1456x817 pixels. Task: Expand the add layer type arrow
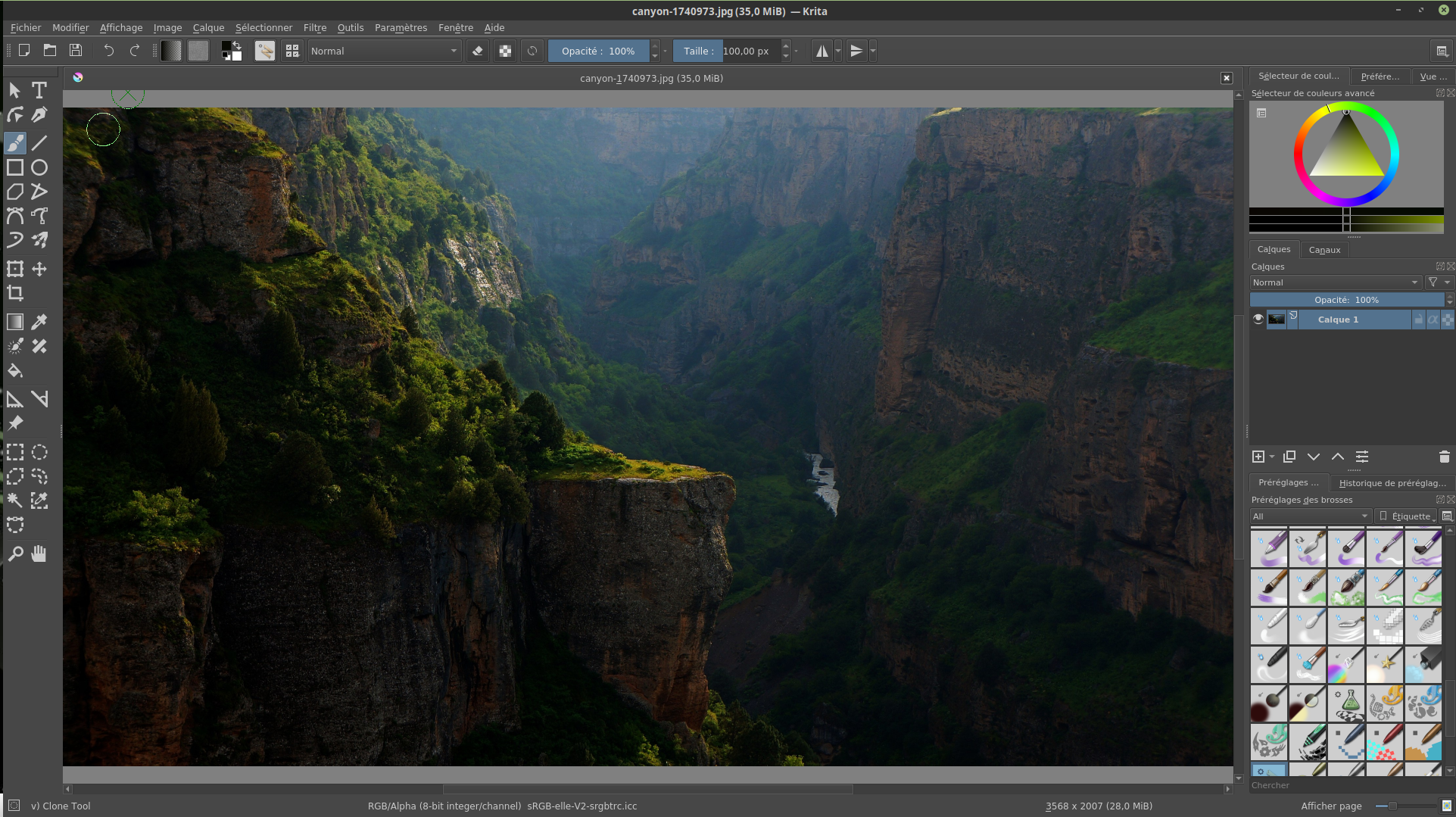[1272, 457]
